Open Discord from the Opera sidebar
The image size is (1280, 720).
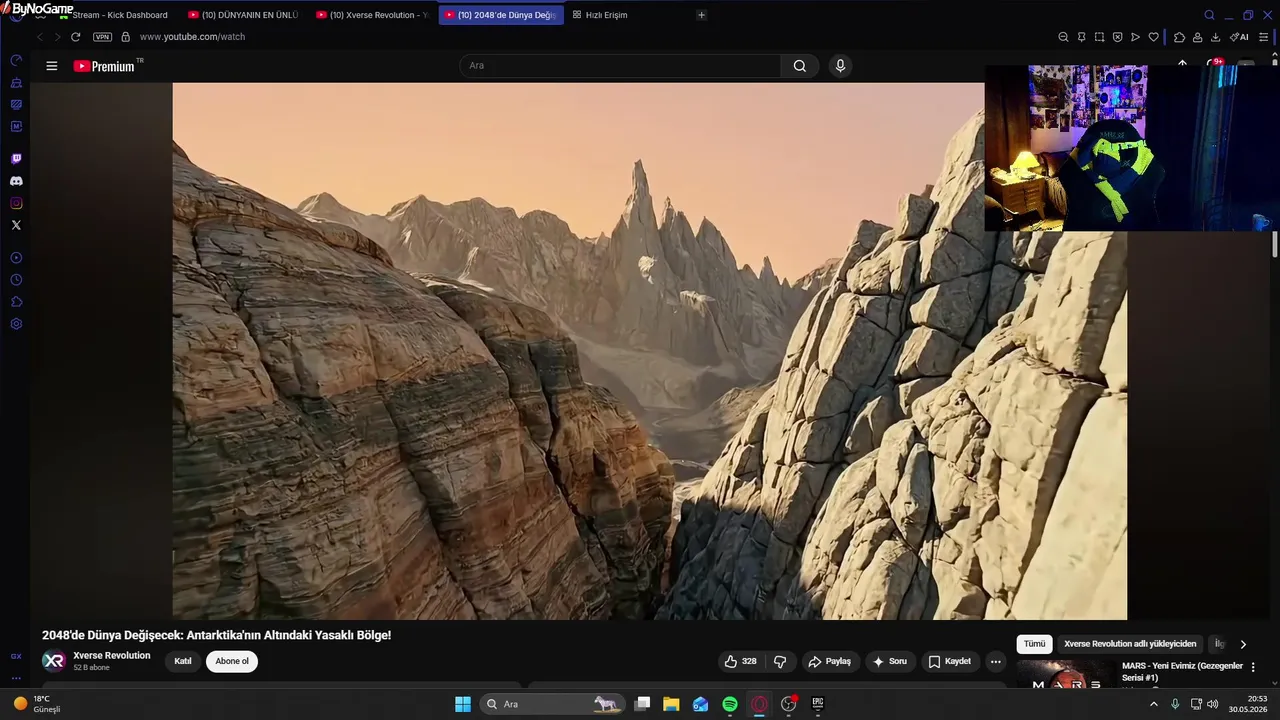click(x=16, y=181)
